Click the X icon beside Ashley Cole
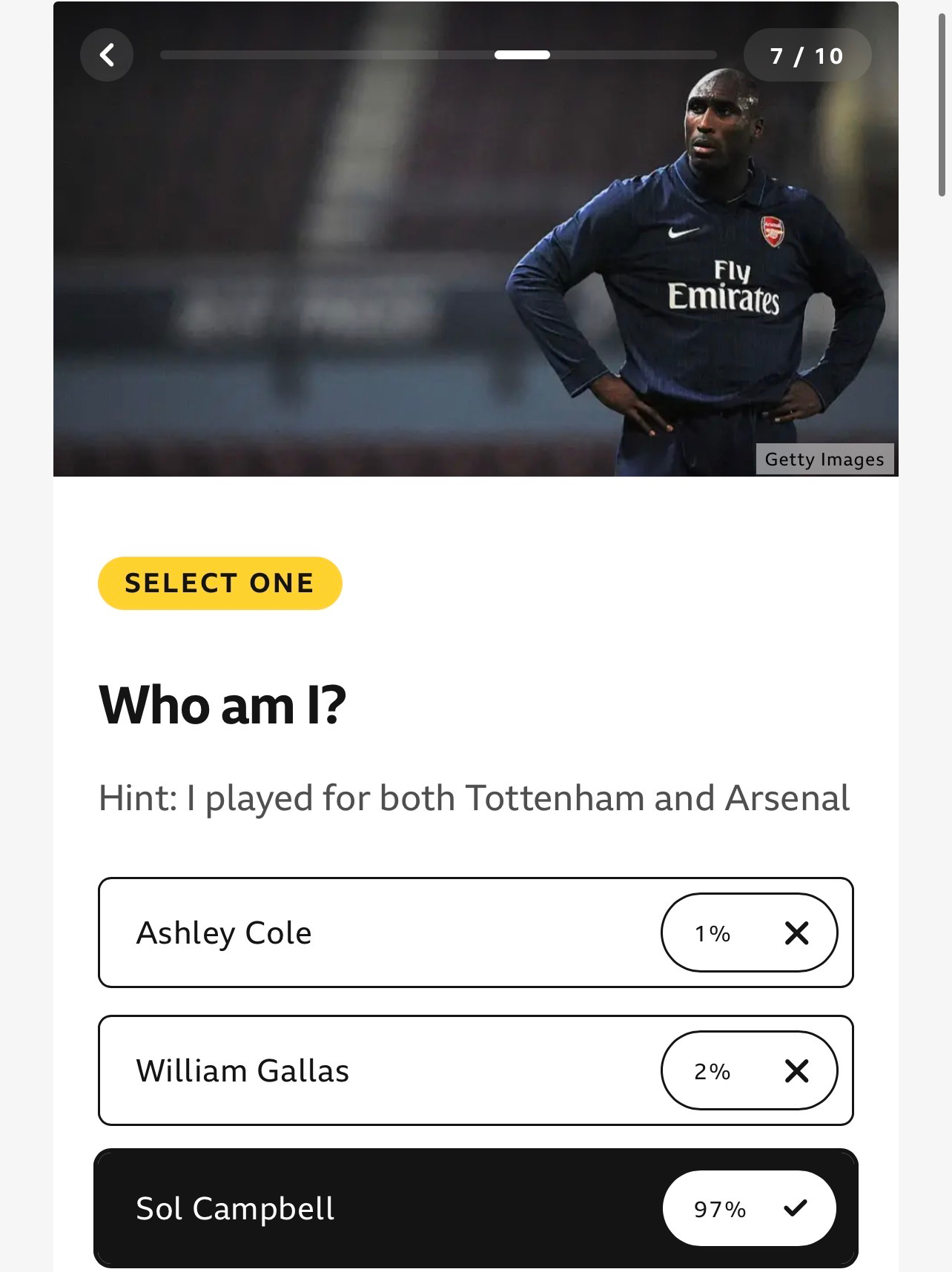Screen dimensions: 952x1272 [796, 933]
